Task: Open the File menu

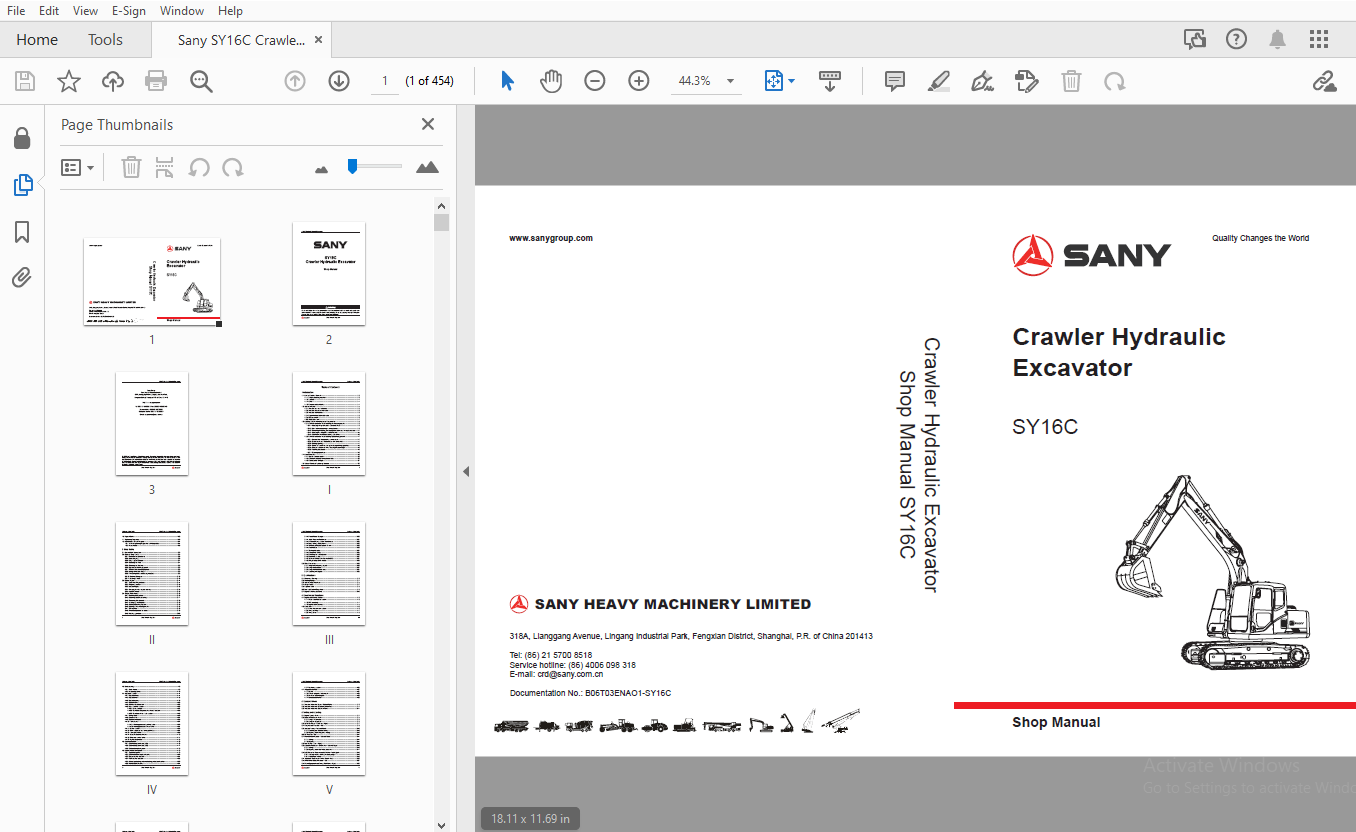Action: point(17,11)
